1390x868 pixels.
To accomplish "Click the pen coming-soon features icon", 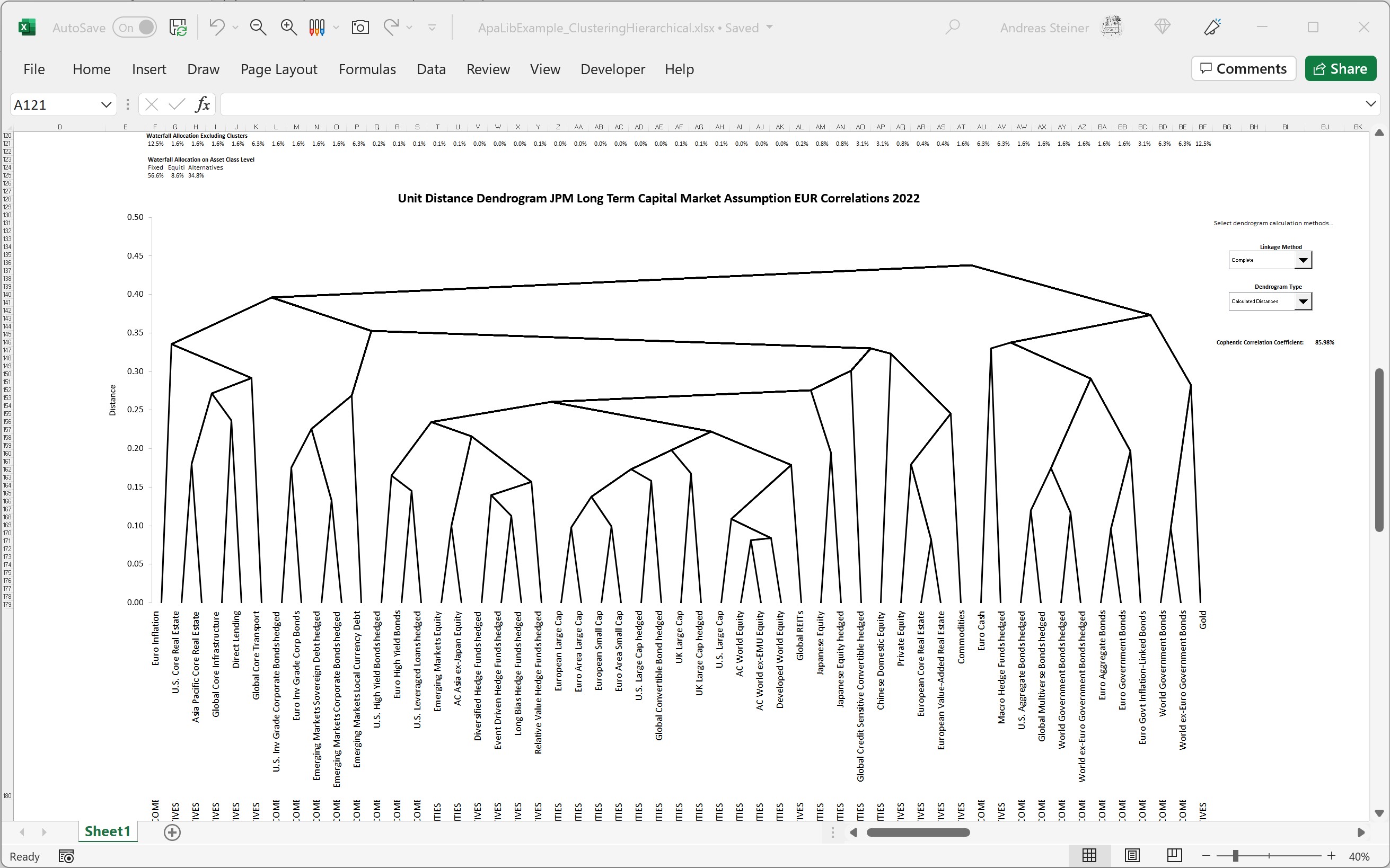I will coord(1212,27).
